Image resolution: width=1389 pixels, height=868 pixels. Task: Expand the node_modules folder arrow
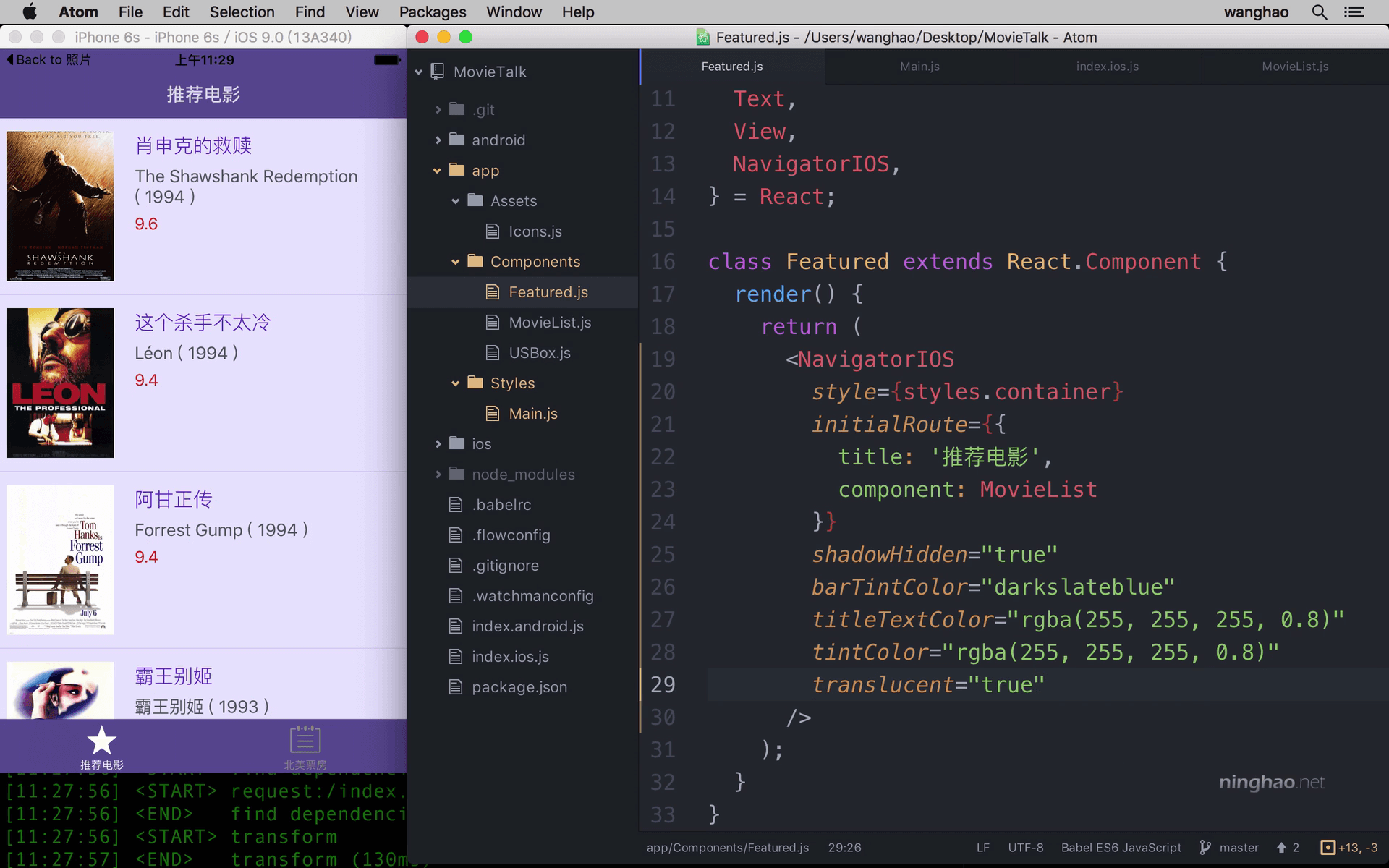(438, 475)
